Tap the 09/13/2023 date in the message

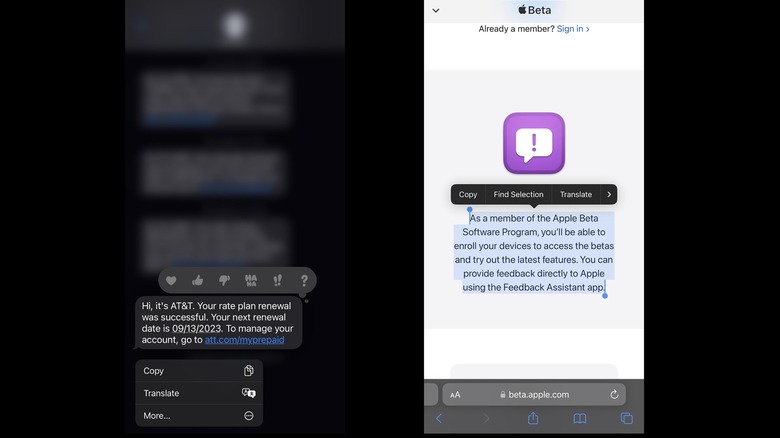(x=197, y=328)
